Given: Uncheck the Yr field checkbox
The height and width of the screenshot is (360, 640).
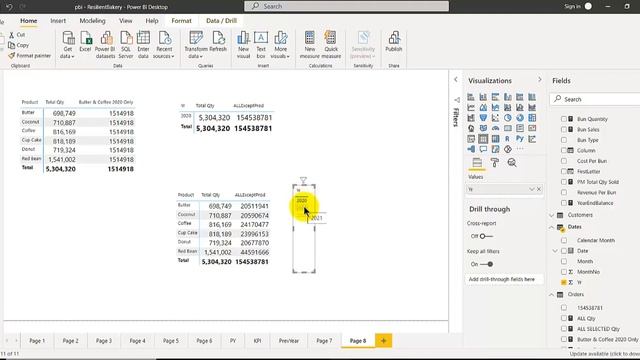Looking at the screenshot, I should pos(564,282).
